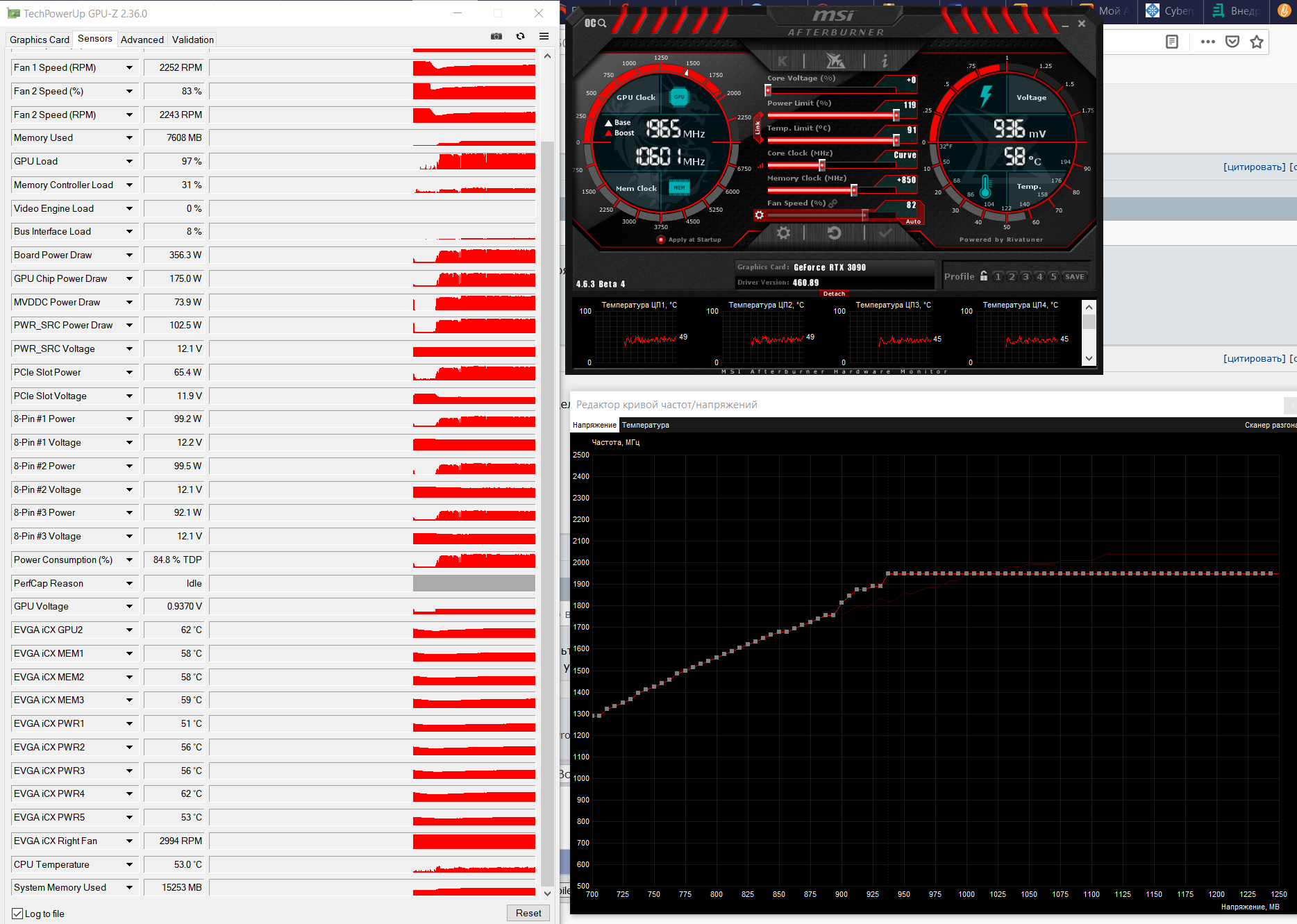1297x924 pixels.
Task: Click the upper [цитировать] link in browser
Action: click(x=1254, y=167)
